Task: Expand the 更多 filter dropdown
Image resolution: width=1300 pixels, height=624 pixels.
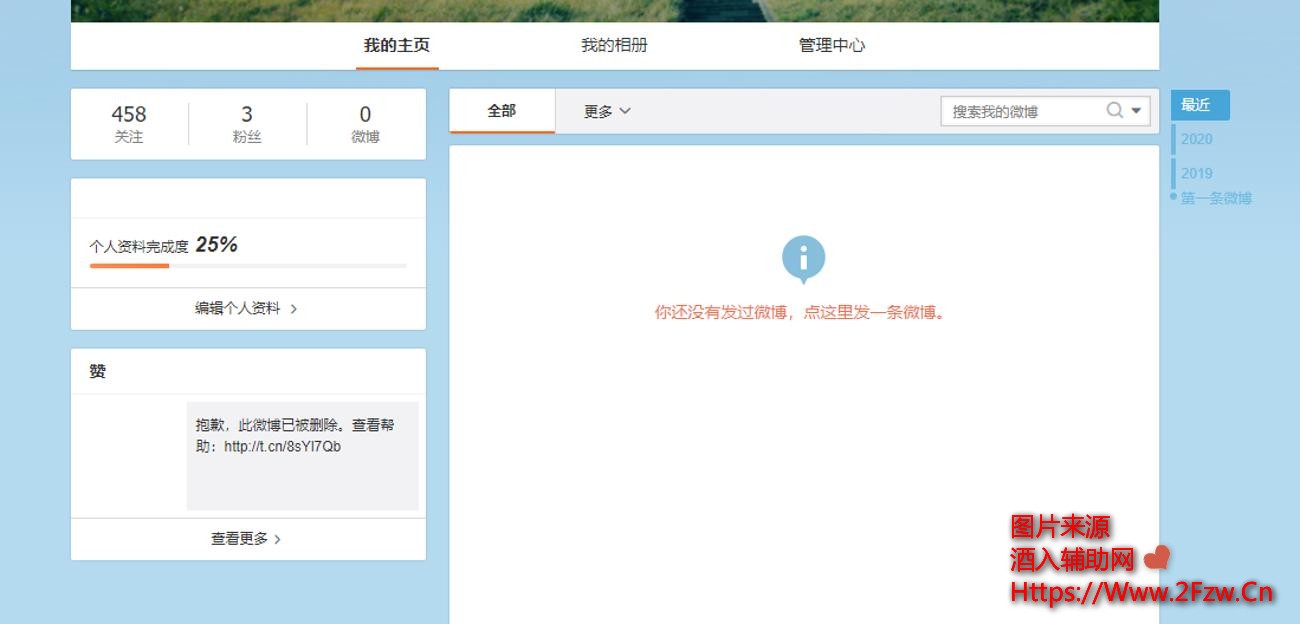Action: click(607, 111)
